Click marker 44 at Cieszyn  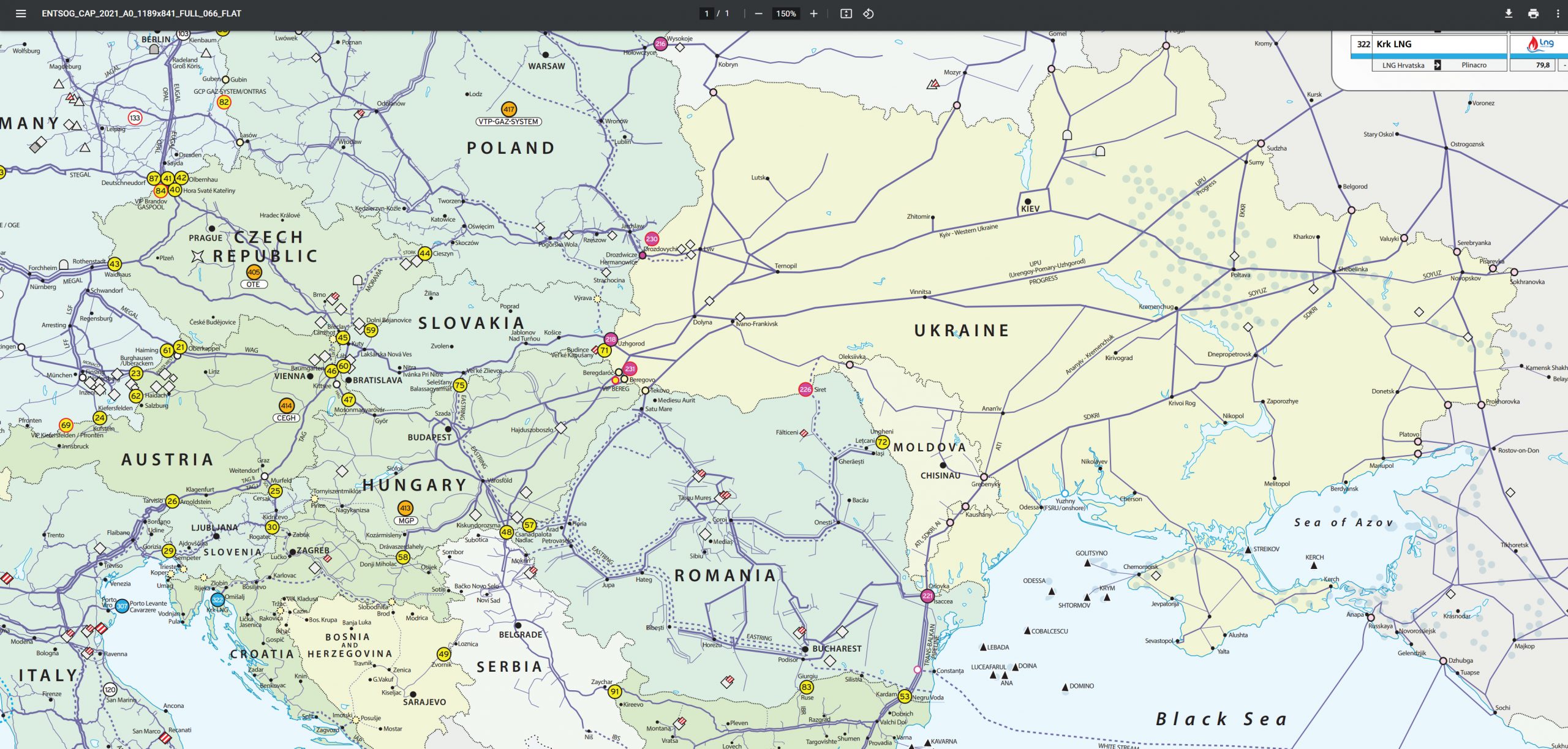[424, 253]
